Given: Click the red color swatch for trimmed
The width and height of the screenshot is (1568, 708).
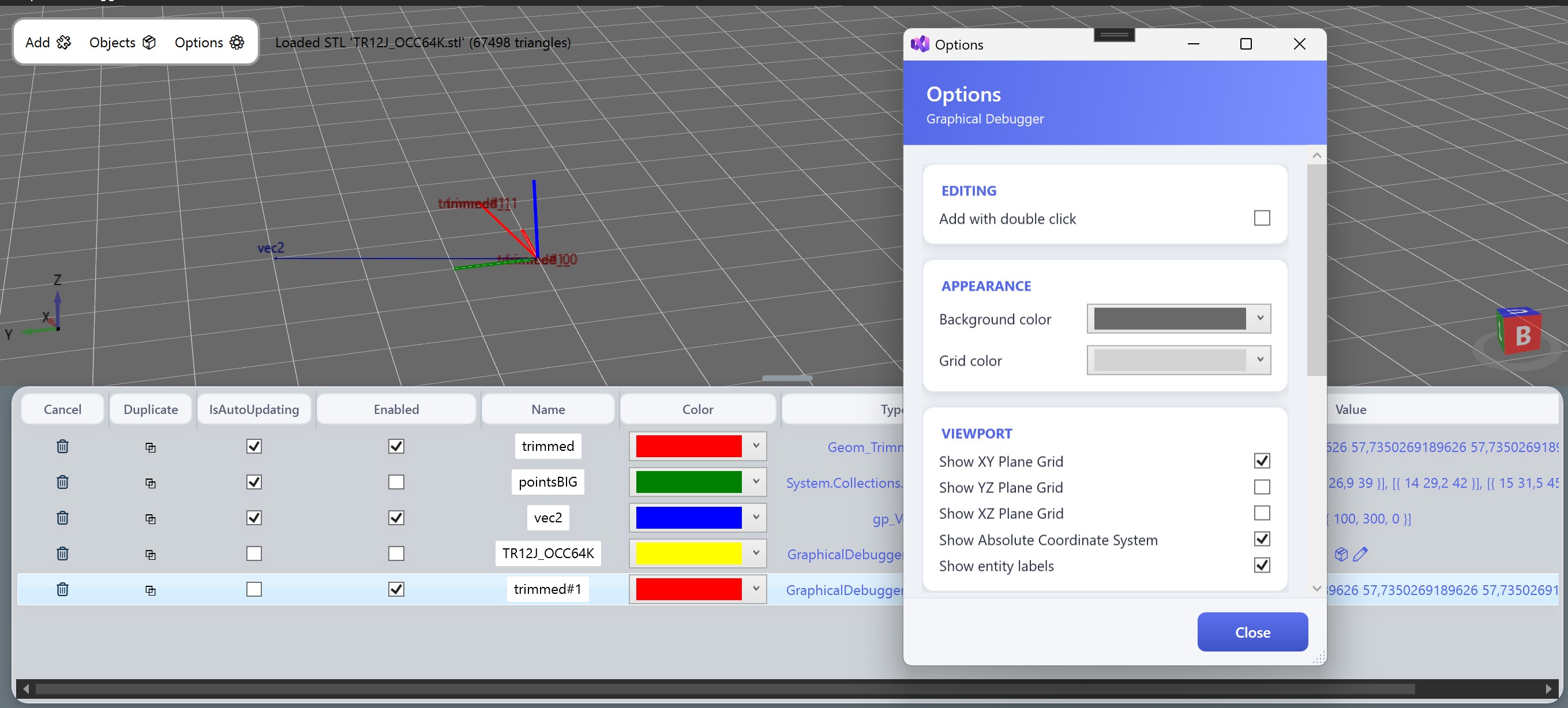Looking at the screenshot, I should point(688,446).
